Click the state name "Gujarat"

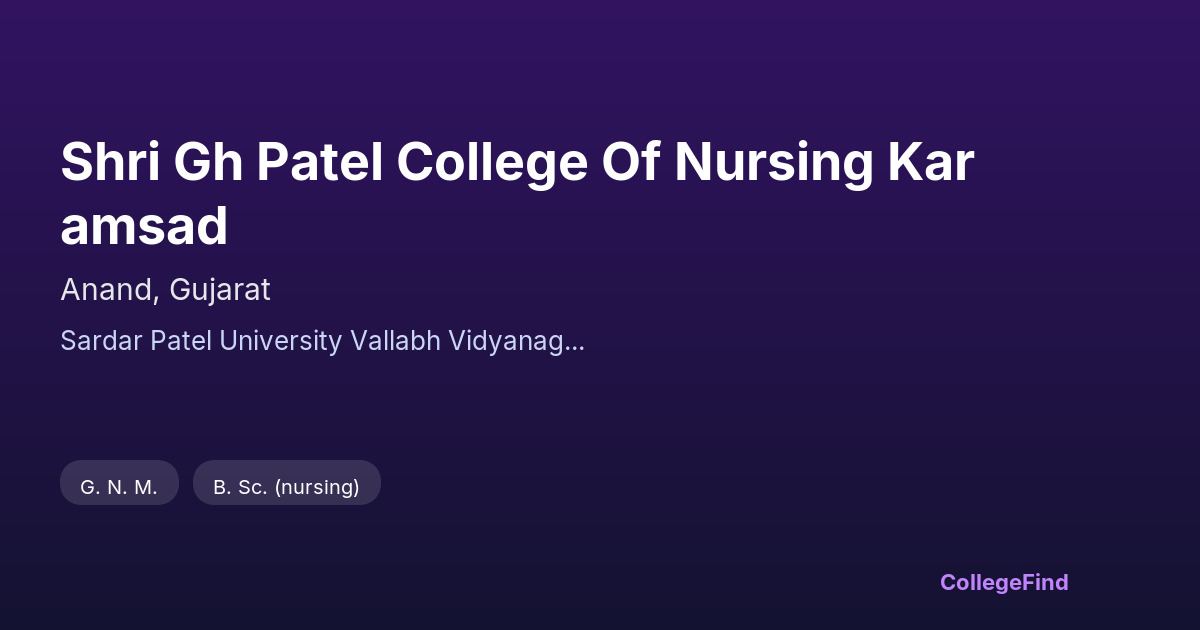click(220, 290)
